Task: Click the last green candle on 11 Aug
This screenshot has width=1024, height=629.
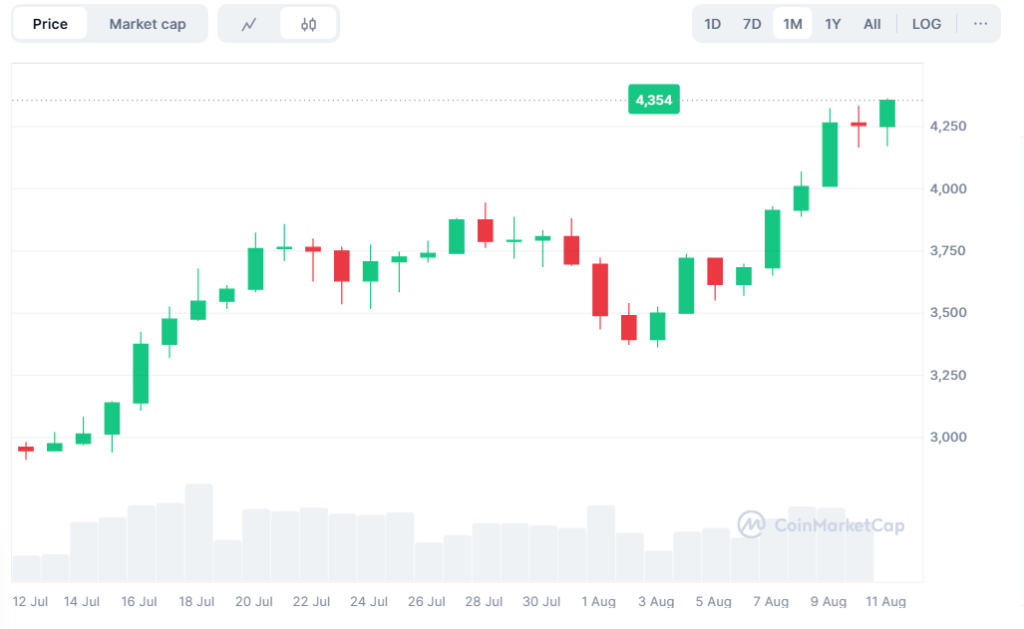Action: click(x=887, y=113)
